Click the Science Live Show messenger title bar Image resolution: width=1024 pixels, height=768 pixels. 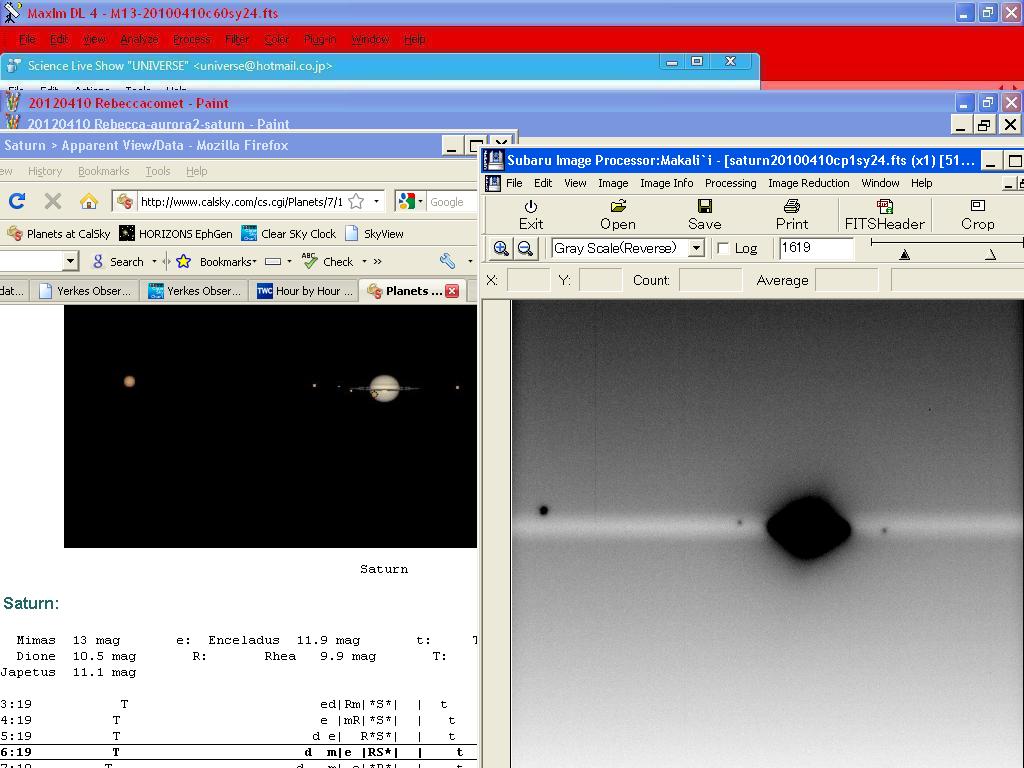click(379, 65)
